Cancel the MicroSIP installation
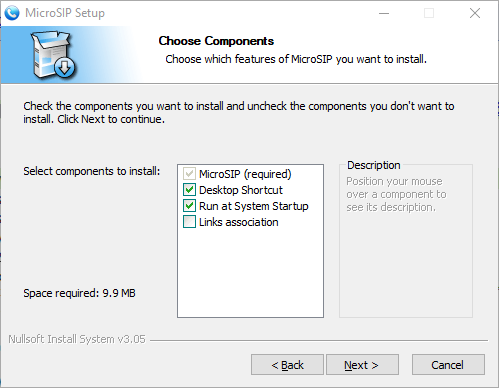 click(448, 365)
